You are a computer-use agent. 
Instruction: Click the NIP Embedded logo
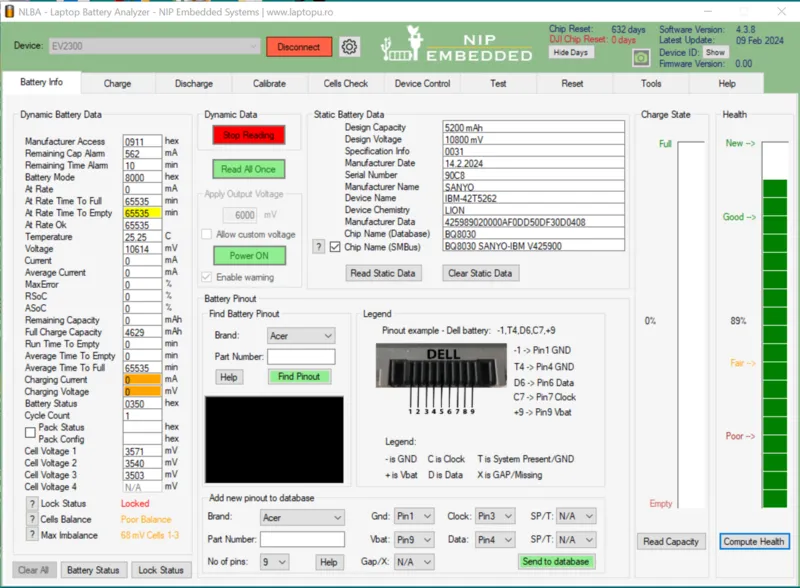(457, 45)
